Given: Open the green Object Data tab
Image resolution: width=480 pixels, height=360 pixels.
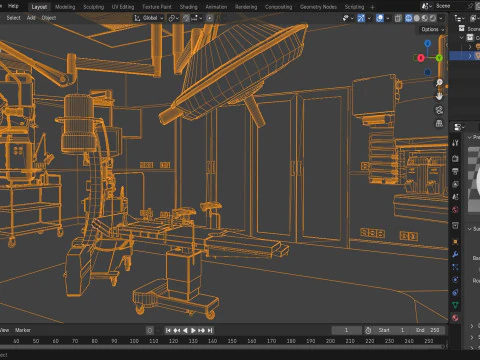Looking at the screenshot, I should 455,305.
